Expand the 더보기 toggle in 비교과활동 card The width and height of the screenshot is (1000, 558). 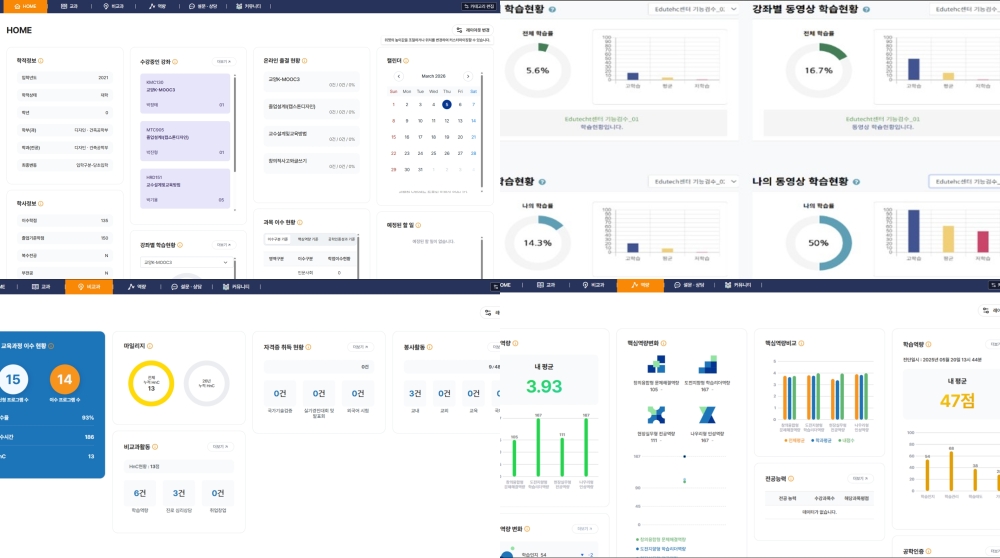(221, 446)
